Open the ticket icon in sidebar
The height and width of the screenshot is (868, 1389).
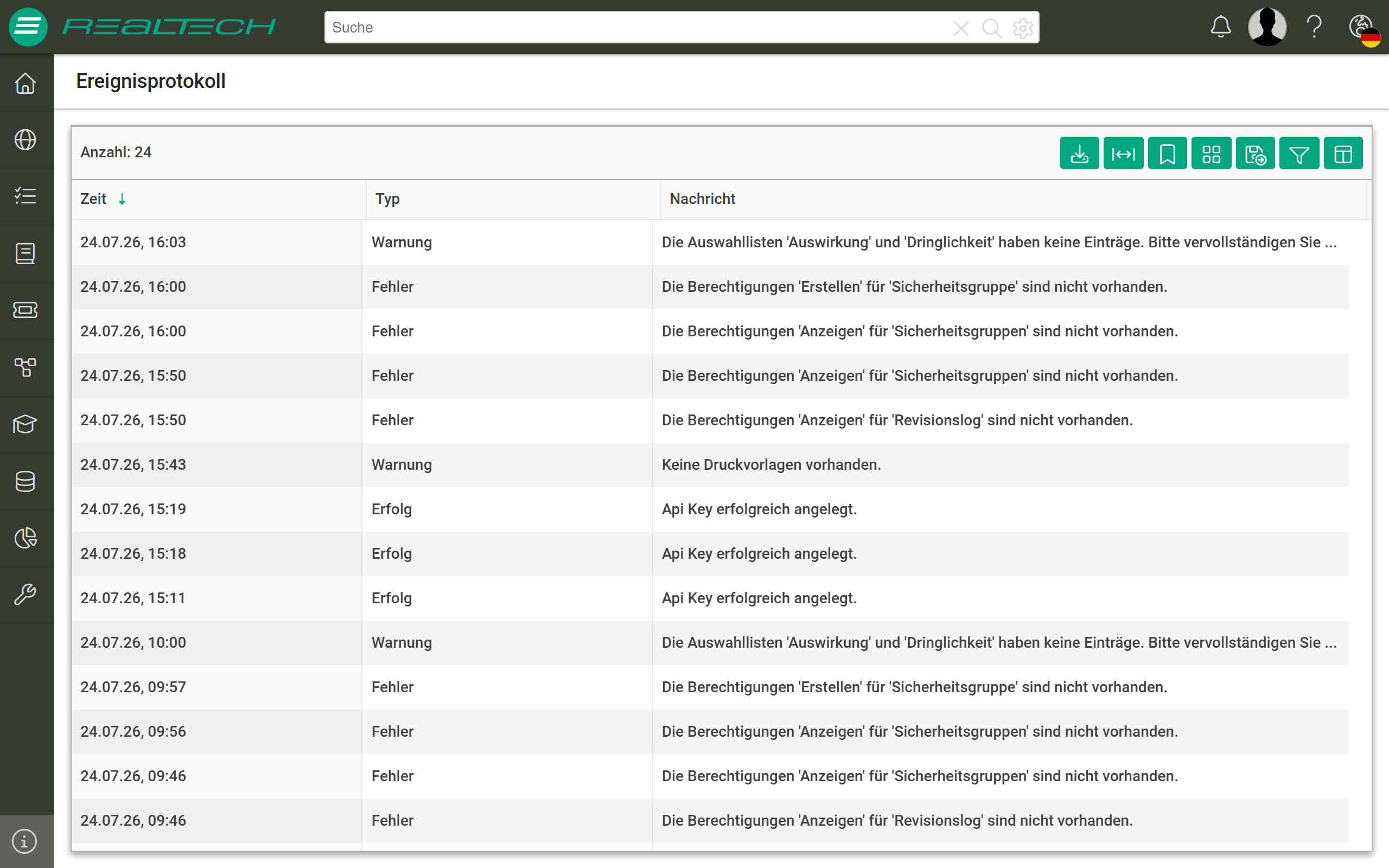[x=26, y=310]
